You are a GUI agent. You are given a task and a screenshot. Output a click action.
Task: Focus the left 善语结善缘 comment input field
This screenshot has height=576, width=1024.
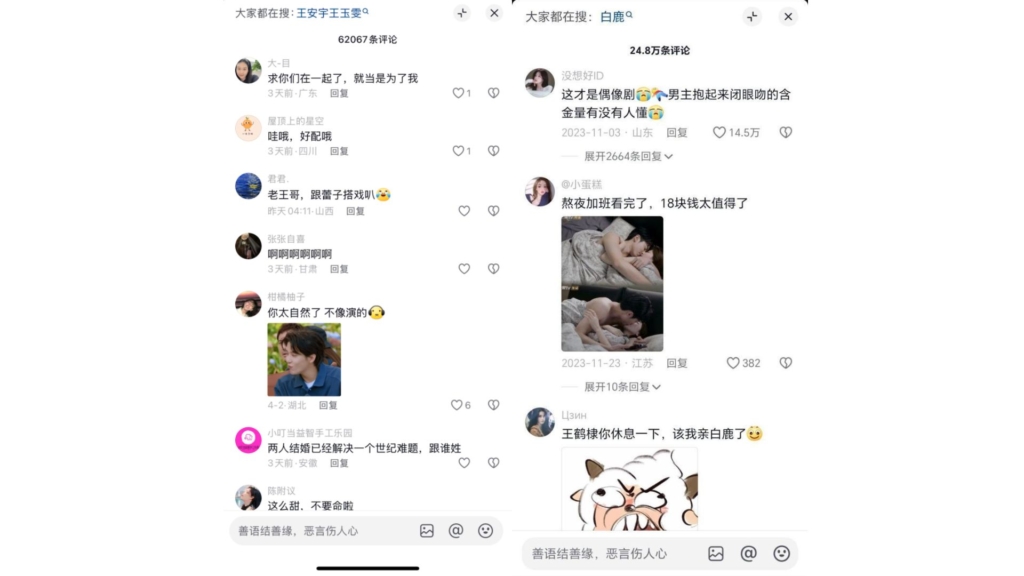(323, 531)
